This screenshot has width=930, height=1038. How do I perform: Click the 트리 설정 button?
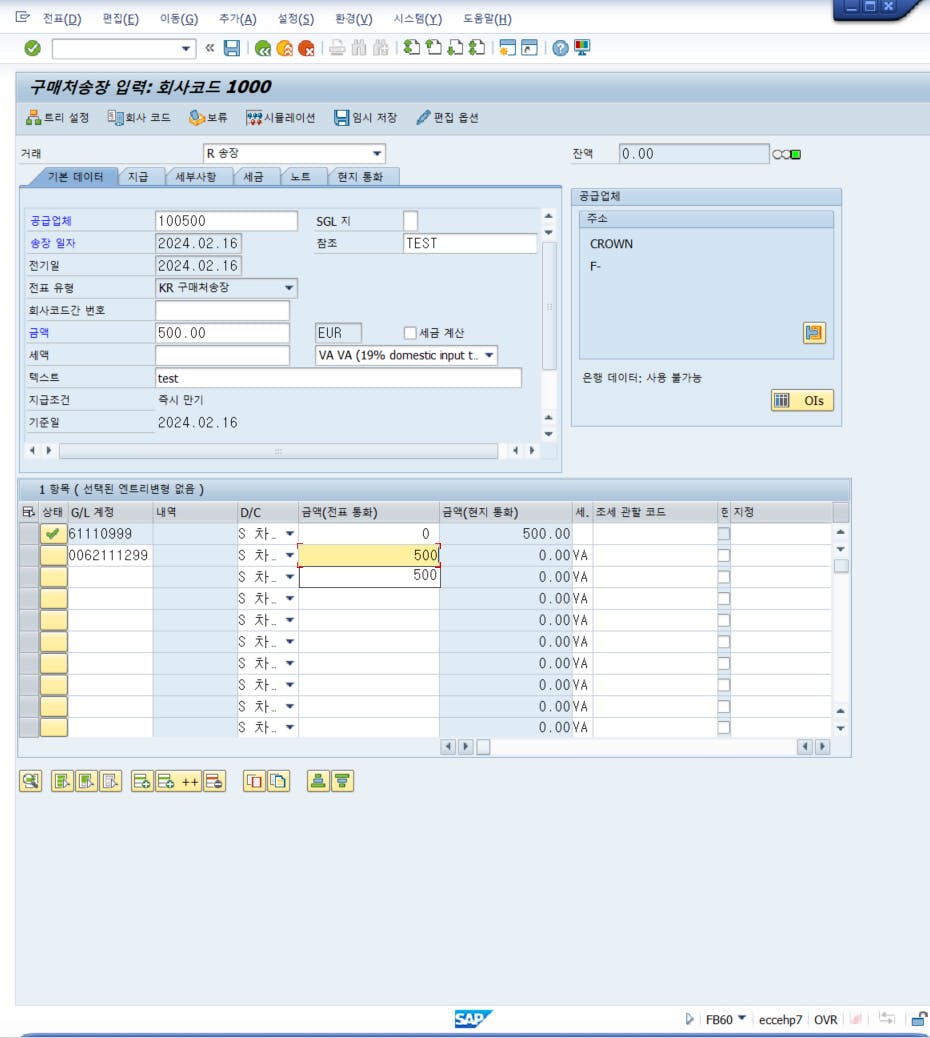(58, 118)
